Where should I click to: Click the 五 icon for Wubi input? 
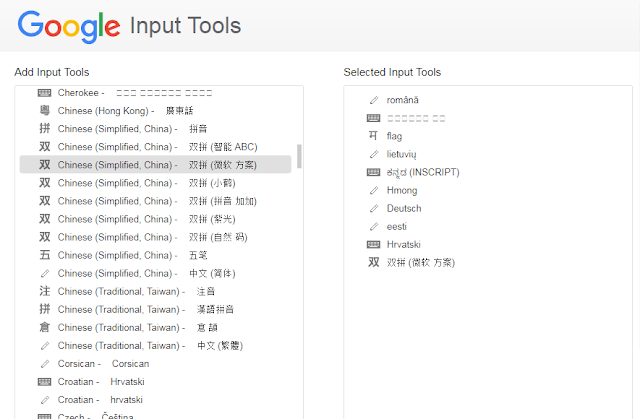pyautogui.click(x=44, y=255)
